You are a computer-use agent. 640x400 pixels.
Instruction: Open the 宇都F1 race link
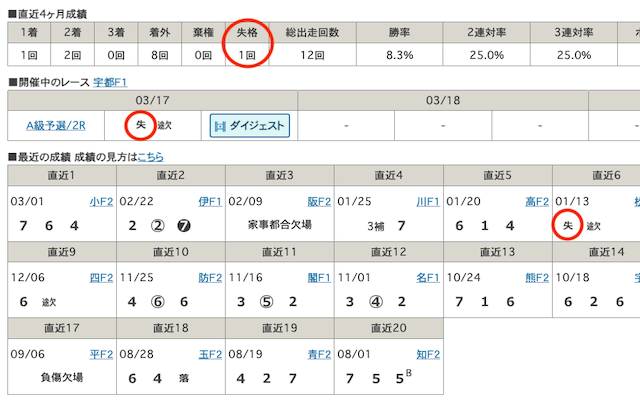coord(110,82)
